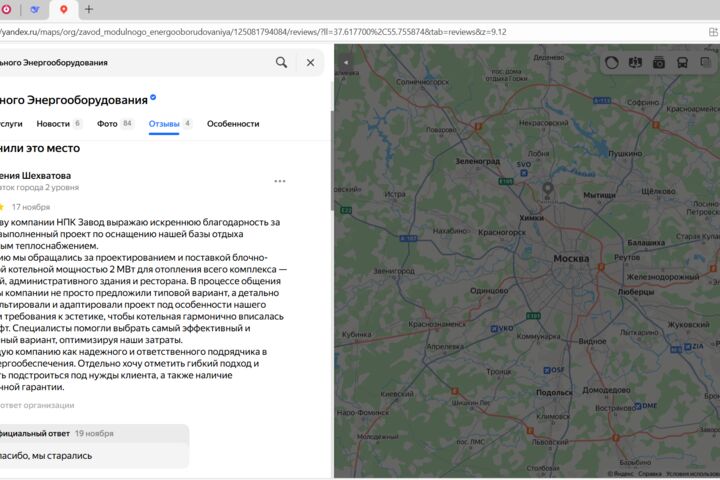
Task: Open reviewer Шехватова profile link
Action: point(35,175)
